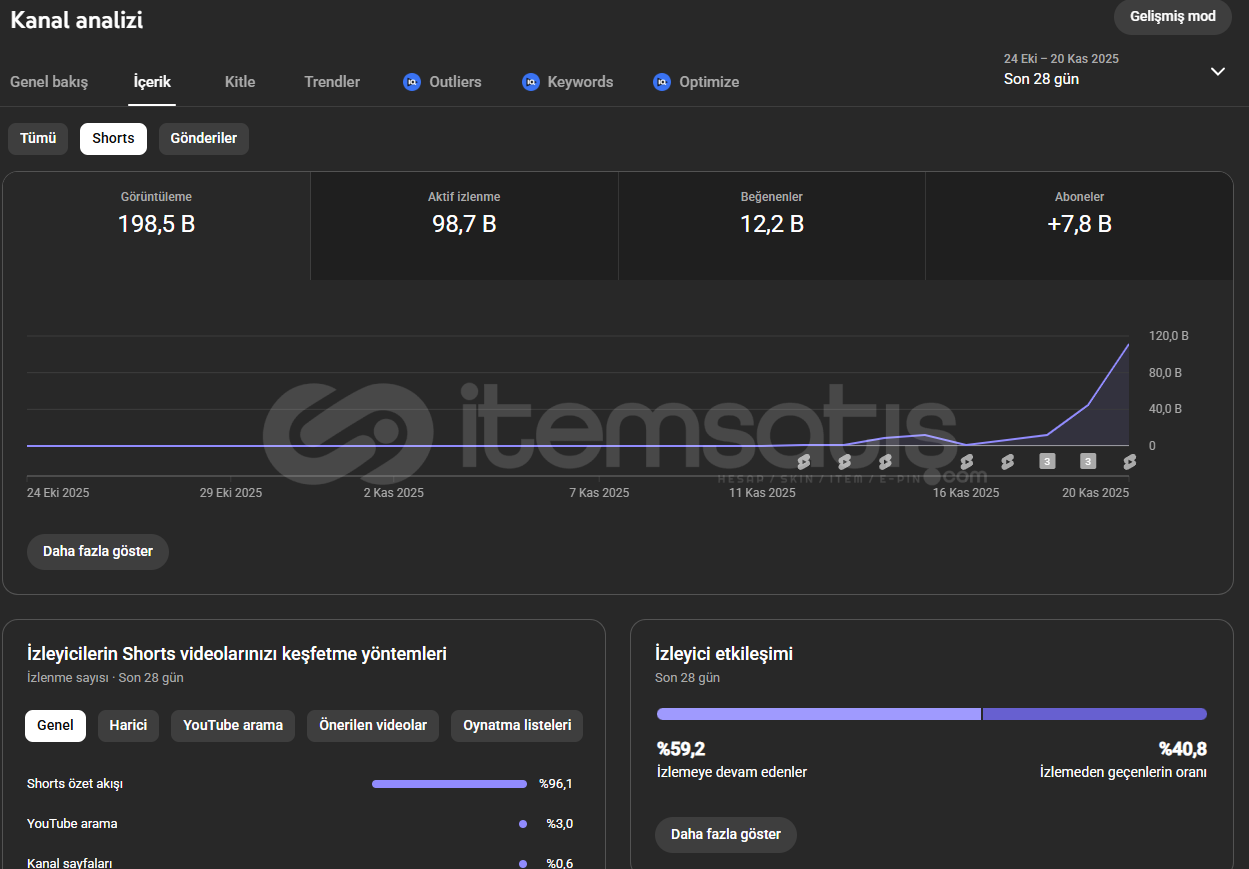Expand the date range dropdown chevron

(1217, 71)
